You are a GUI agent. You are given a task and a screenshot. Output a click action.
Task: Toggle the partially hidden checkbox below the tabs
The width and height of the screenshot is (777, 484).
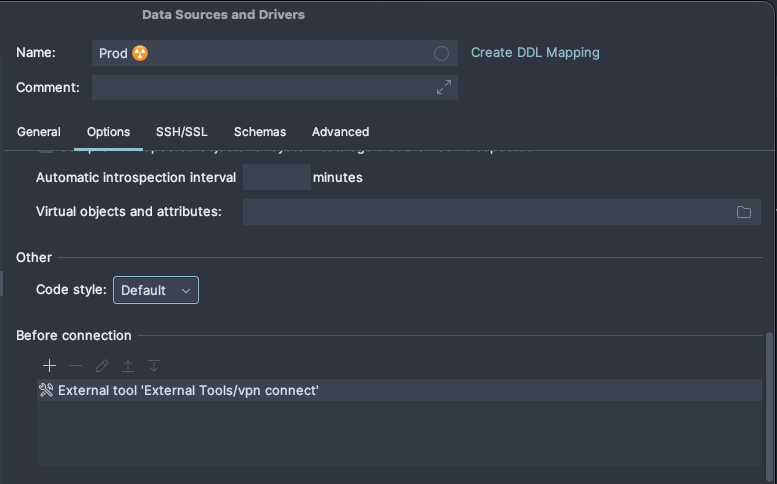pyautogui.click(x=46, y=150)
